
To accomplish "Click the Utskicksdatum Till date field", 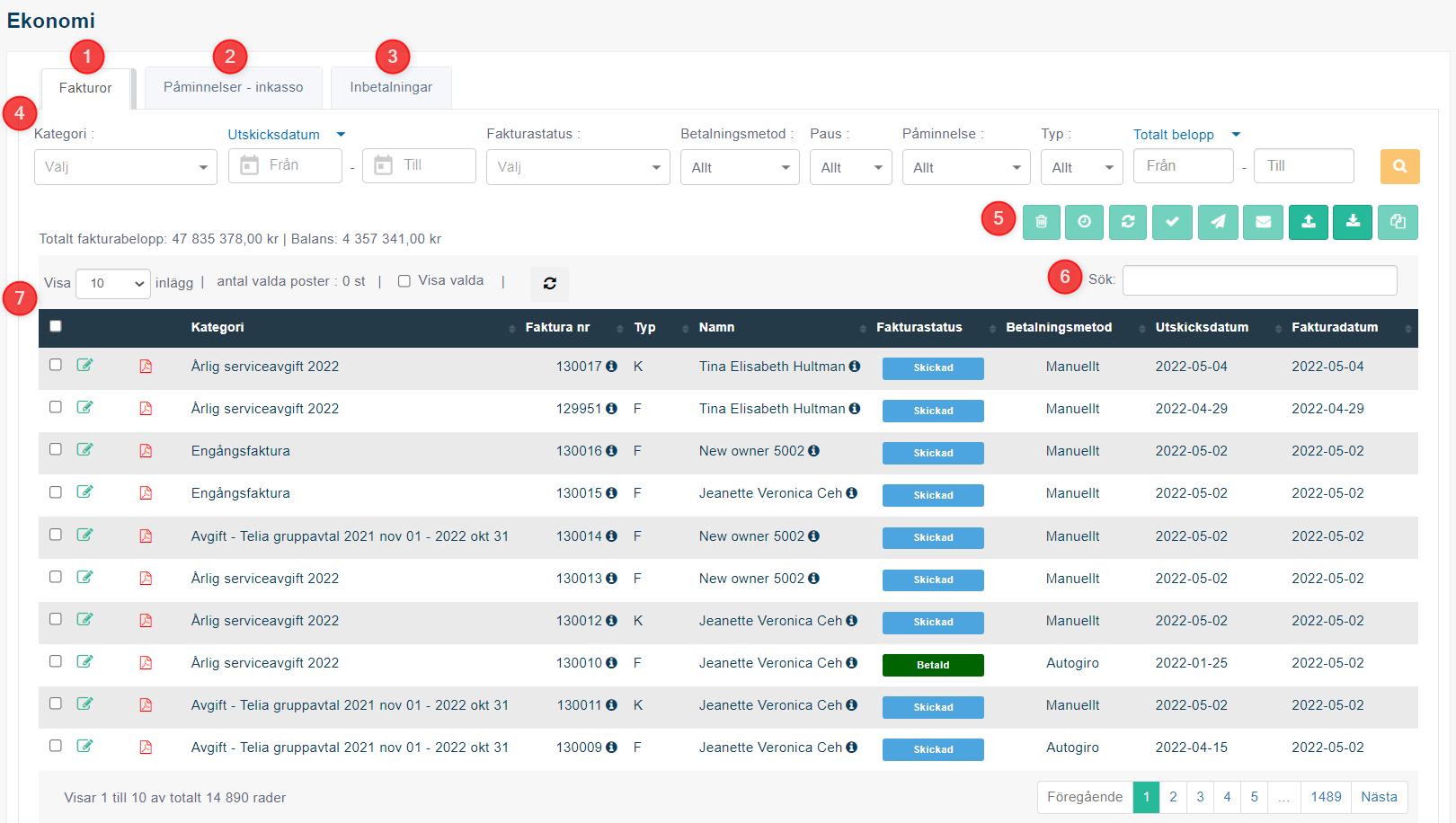I will pyautogui.click(x=419, y=165).
